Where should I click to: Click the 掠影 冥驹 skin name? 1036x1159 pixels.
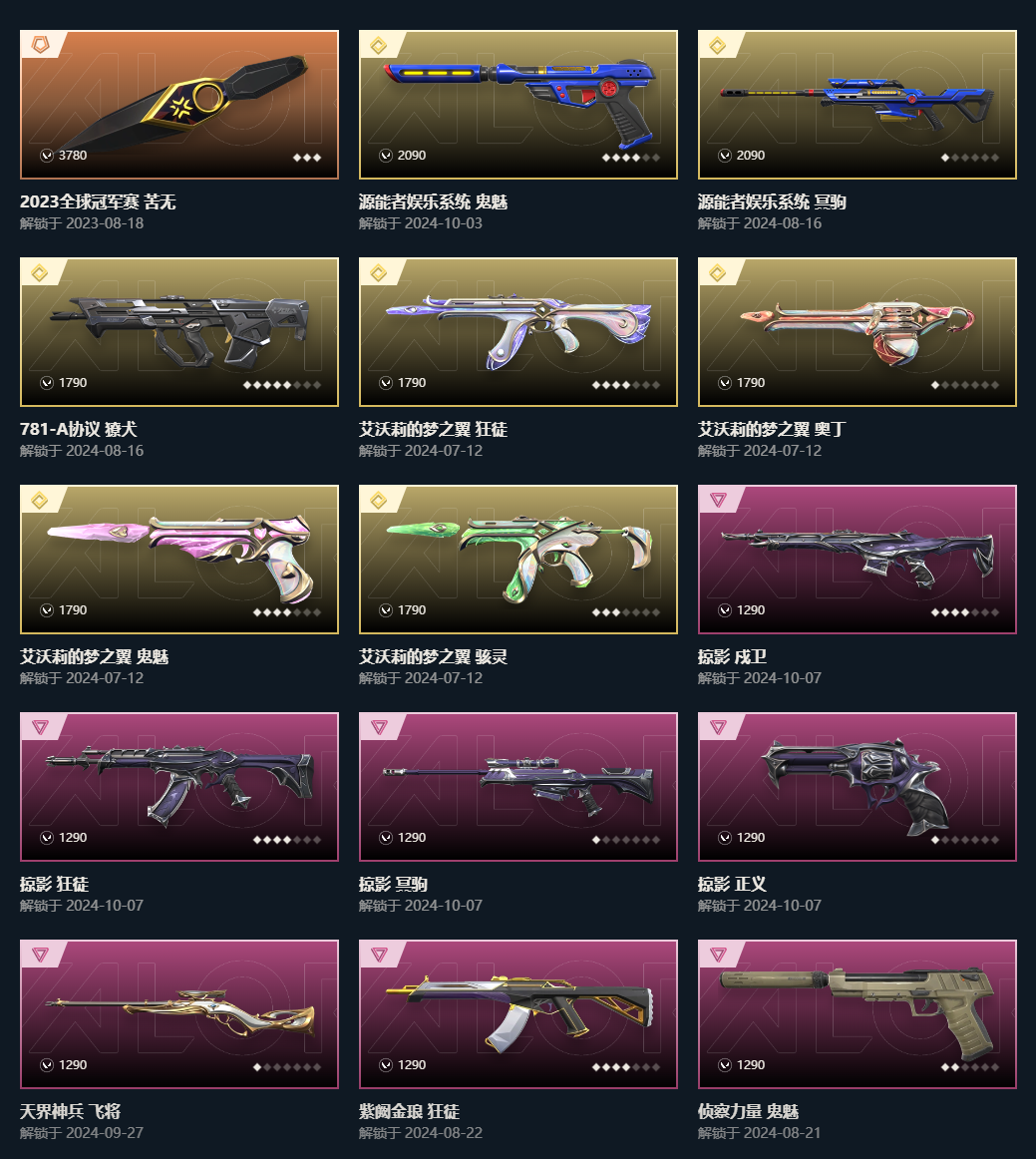coord(393,884)
